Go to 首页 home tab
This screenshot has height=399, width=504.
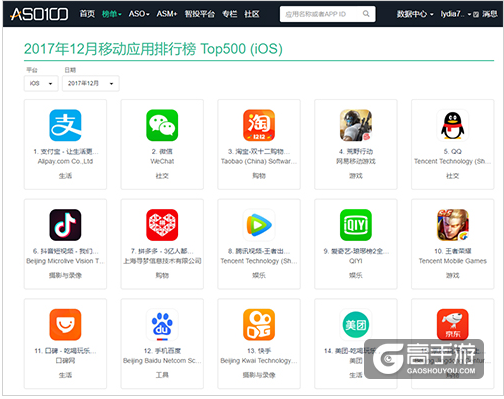point(87,14)
